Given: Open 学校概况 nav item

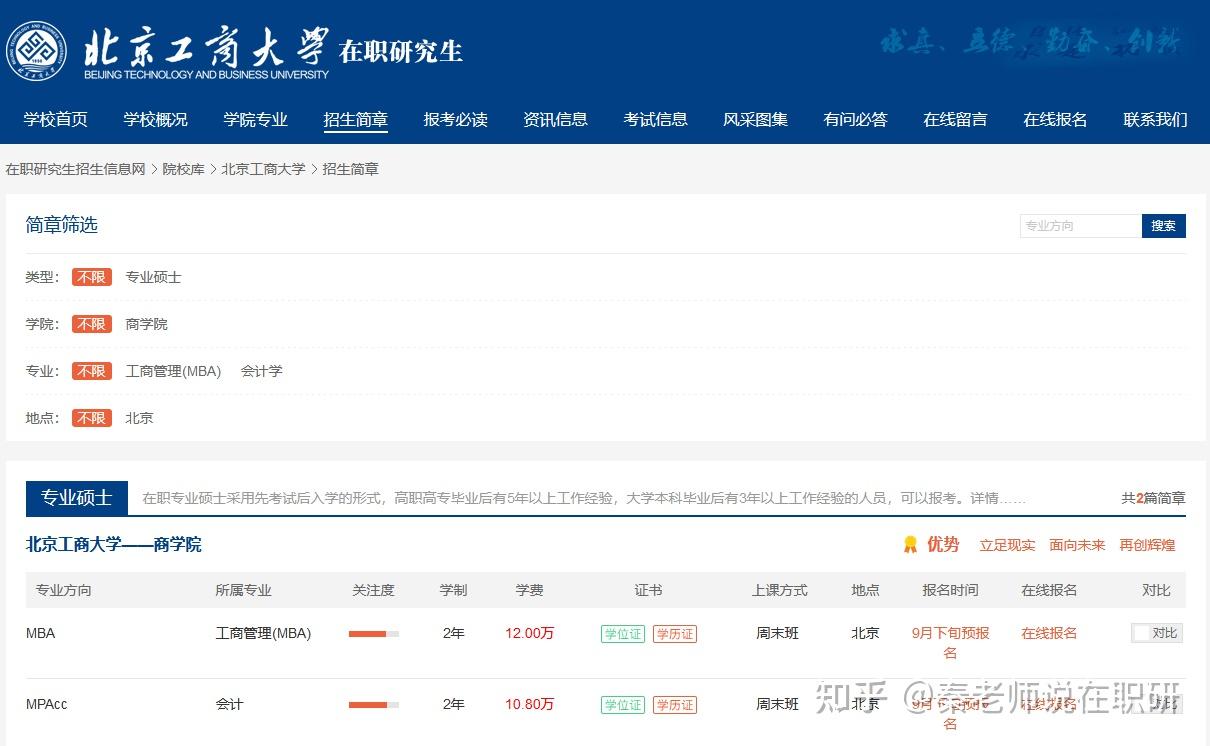Looking at the screenshot, I should point(156,120).
